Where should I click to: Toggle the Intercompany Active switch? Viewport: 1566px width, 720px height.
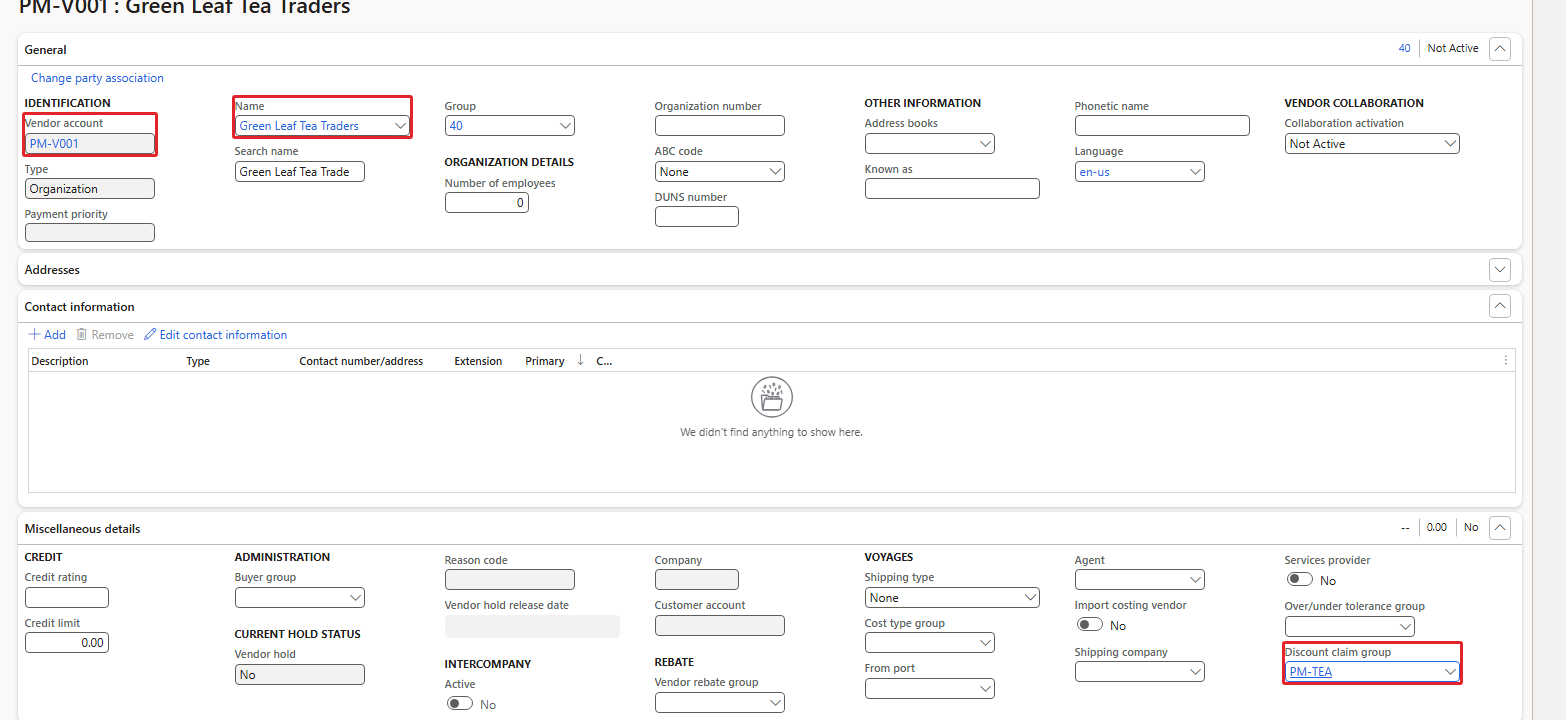(460, 704)
